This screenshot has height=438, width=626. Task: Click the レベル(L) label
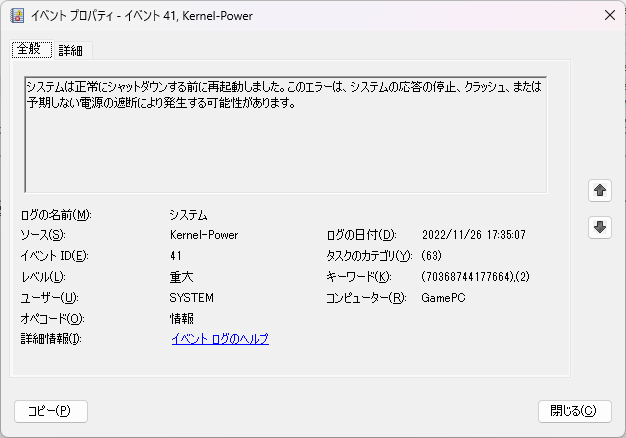point(44,277)
